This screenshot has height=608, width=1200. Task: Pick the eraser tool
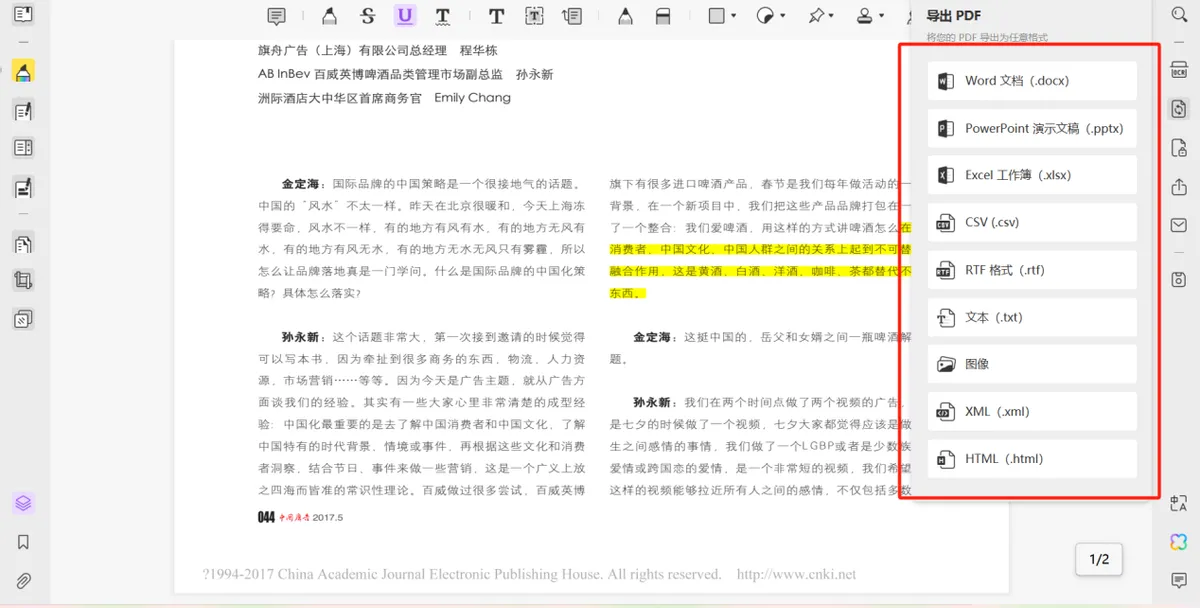(662, 16)
